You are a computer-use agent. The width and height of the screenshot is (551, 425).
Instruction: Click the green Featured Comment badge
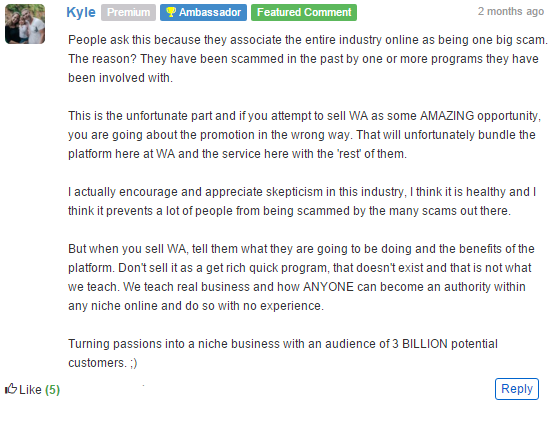pyautogui.click(x=304, y=13)
